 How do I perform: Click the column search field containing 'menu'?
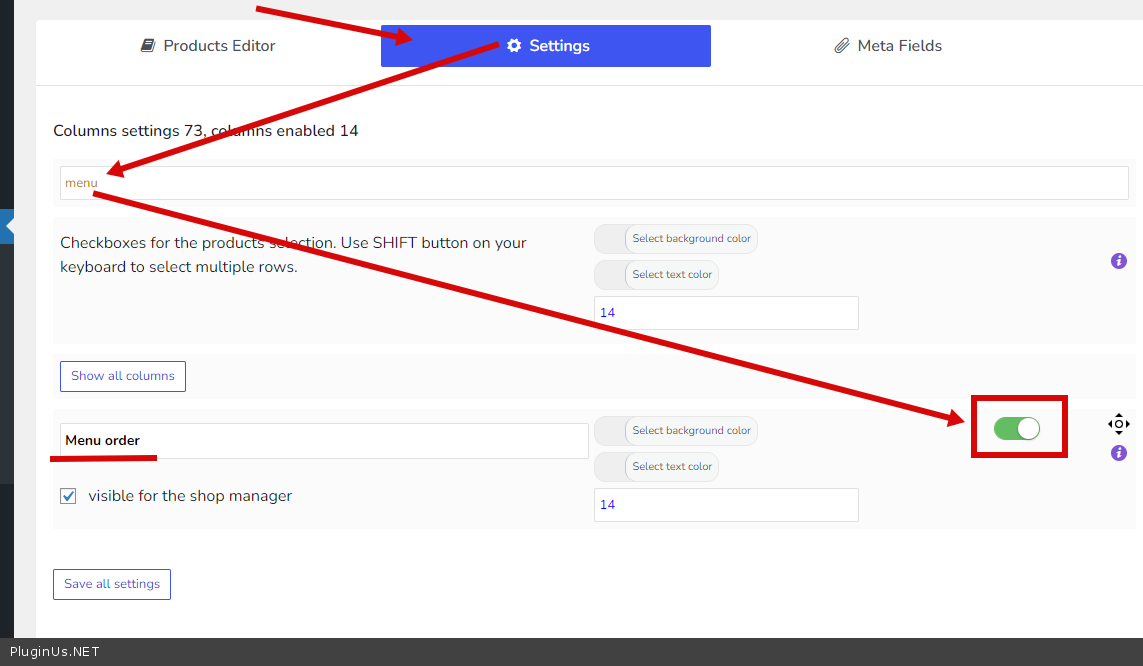coord(594,183)
